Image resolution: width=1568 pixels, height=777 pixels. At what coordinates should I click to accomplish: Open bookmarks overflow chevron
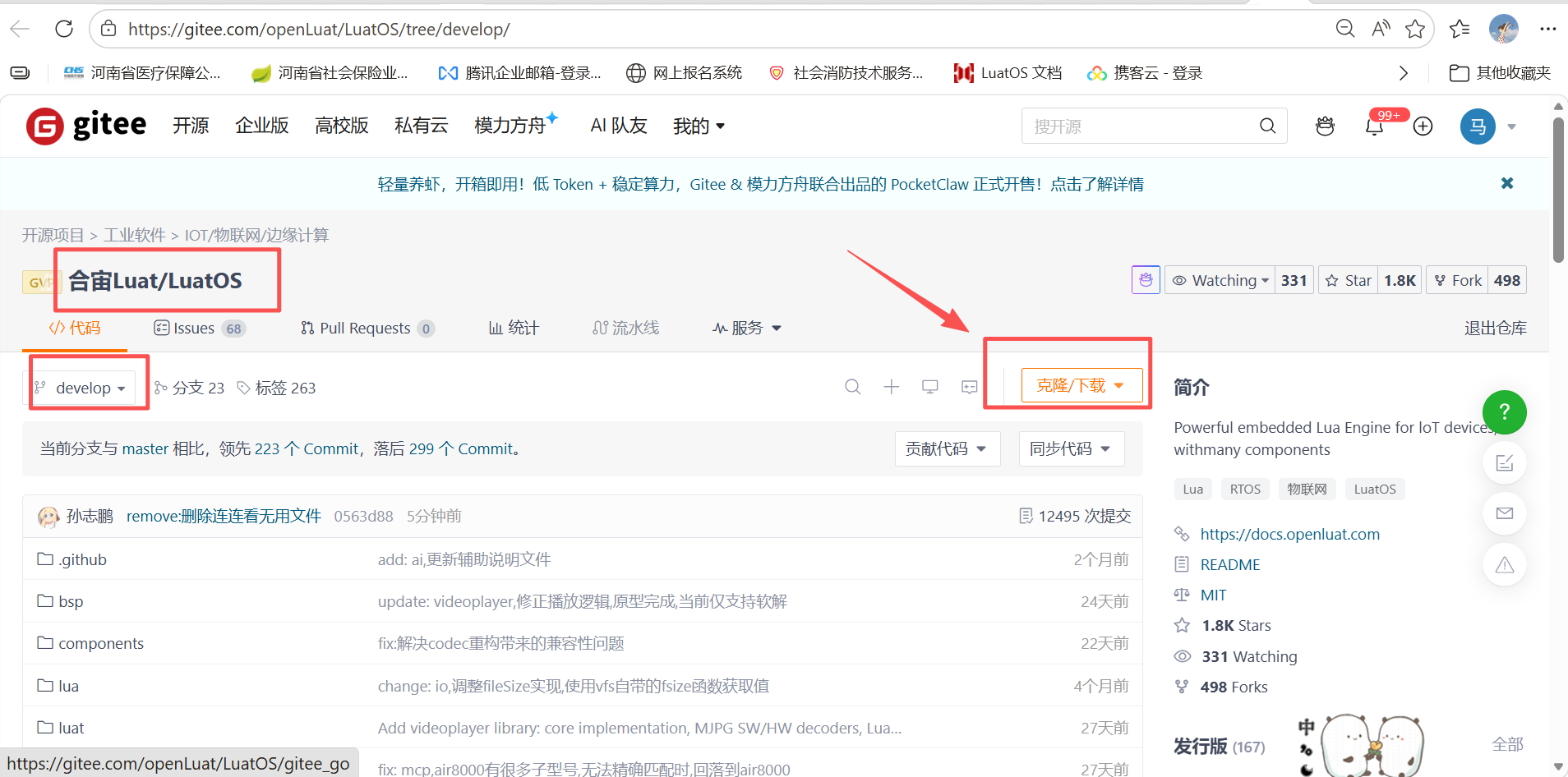pos(1404,73)
